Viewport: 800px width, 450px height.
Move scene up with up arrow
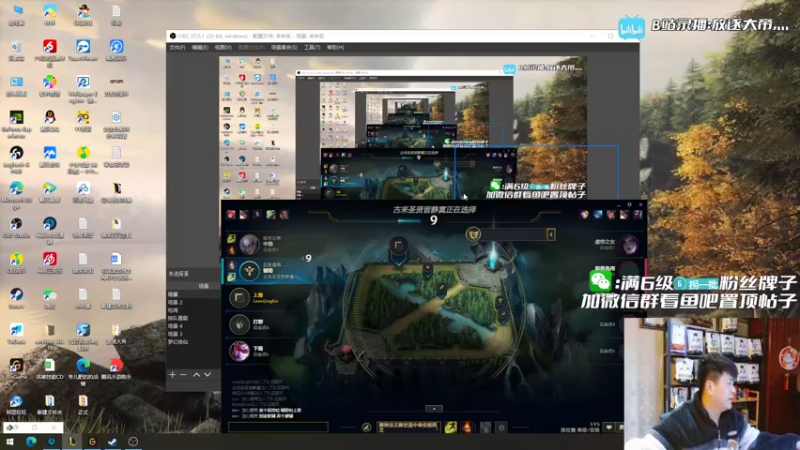196,374
